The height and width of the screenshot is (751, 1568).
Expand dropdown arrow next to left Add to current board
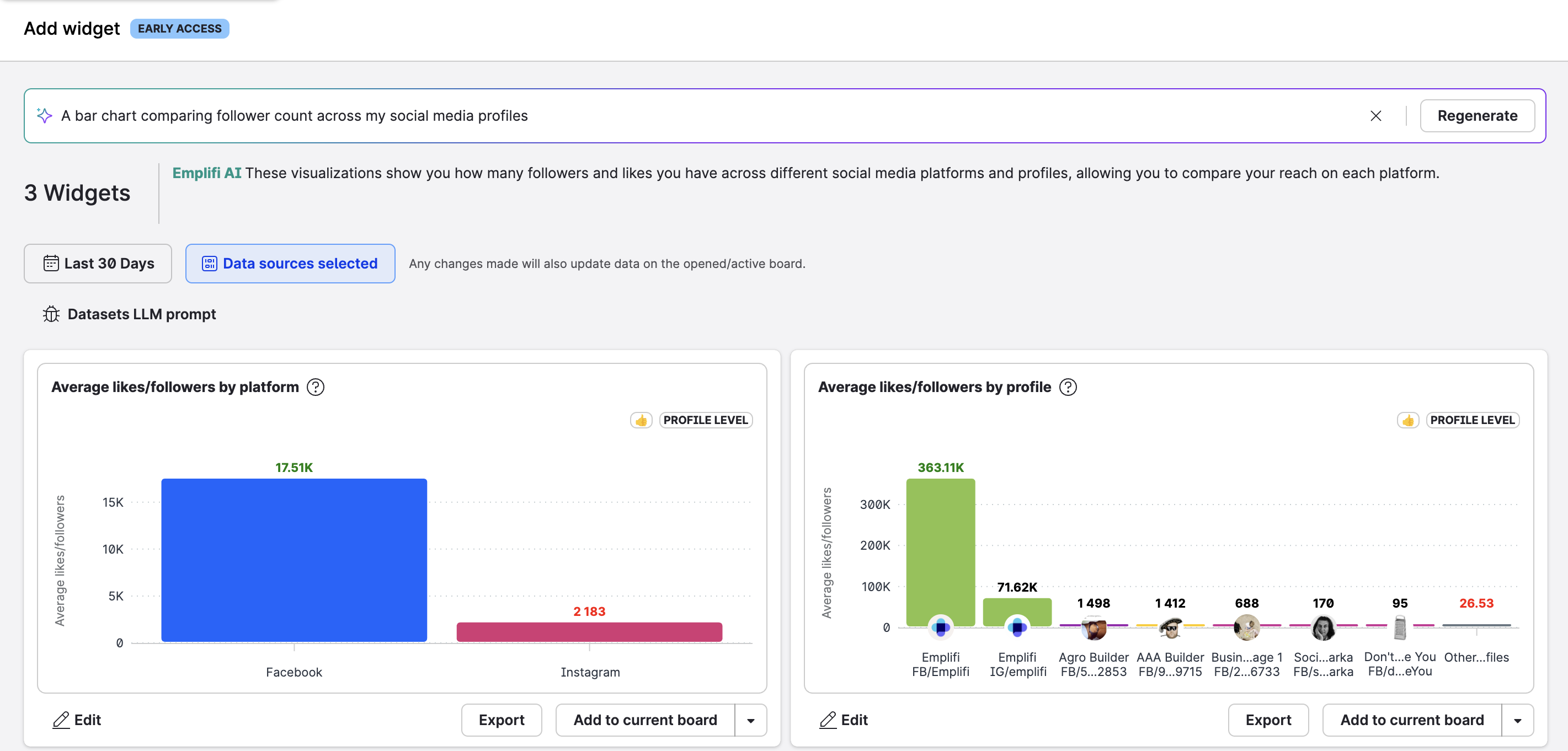coord(750,720)
